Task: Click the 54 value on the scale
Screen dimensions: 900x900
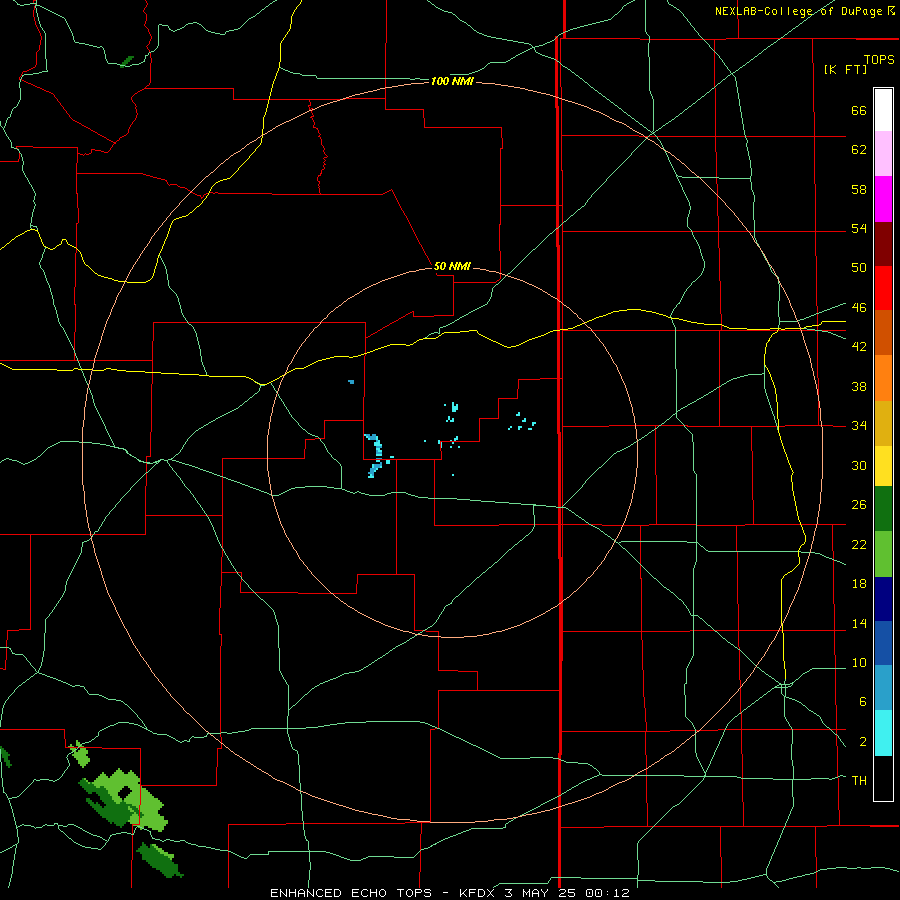Action: tap(859, 228)
